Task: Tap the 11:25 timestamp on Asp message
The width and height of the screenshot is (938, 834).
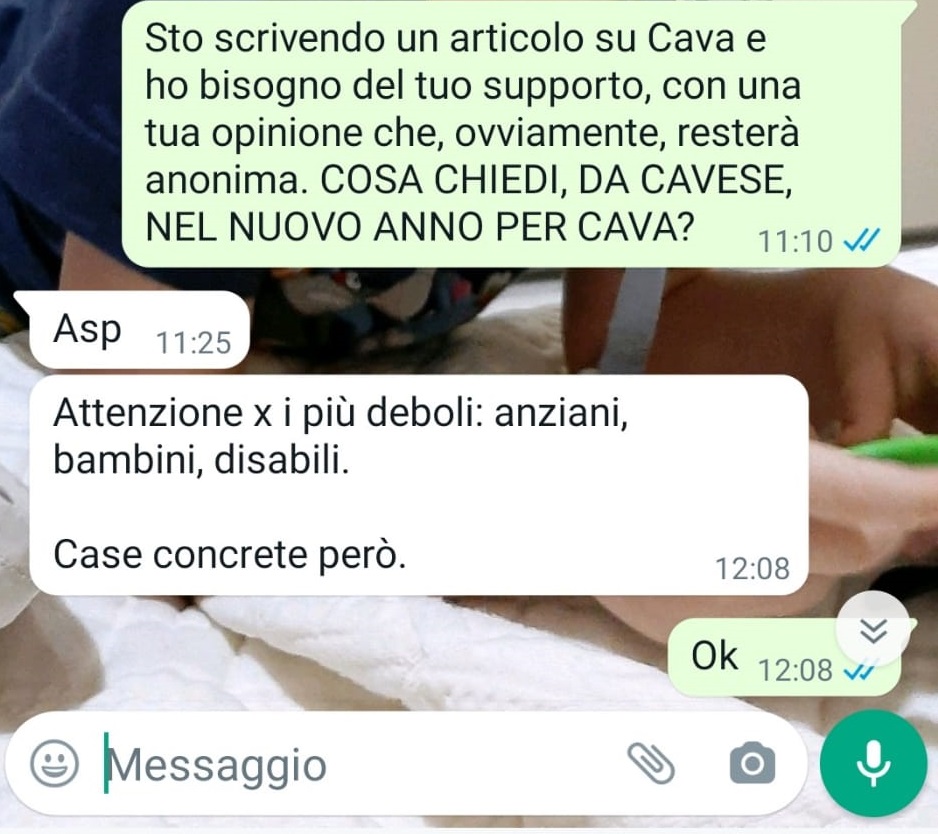Action: (193, 343)
